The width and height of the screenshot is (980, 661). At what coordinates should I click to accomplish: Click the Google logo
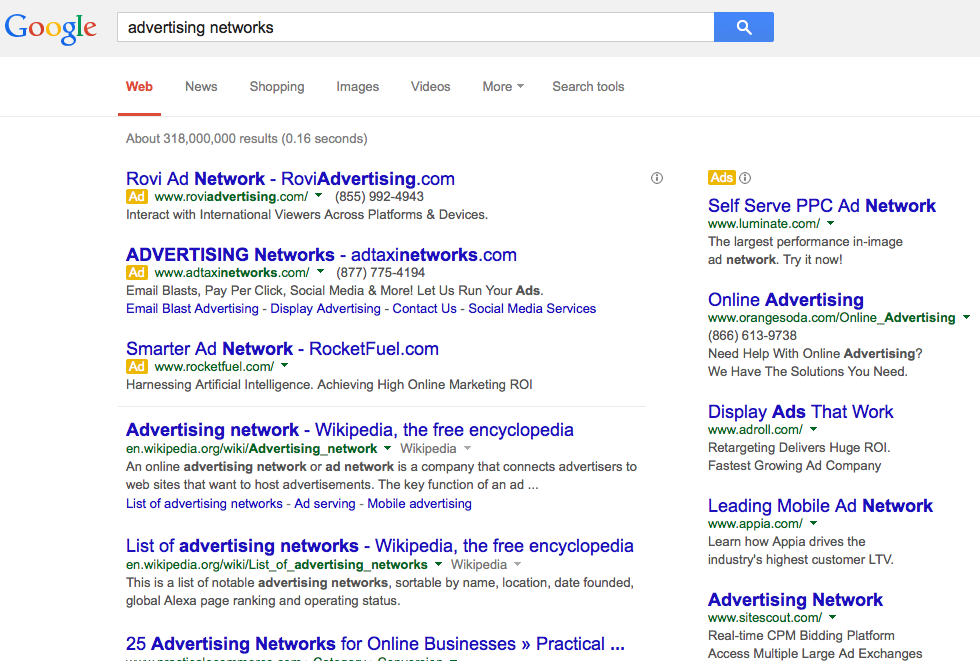(x=50, y=27)
